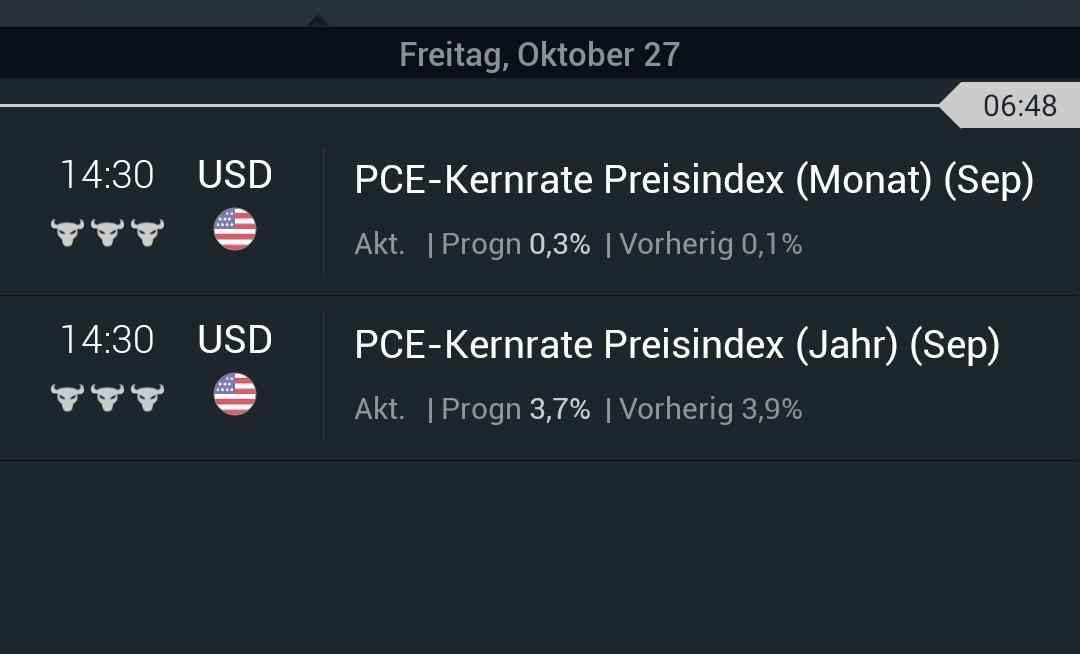Click the US flag icon of the monthly PCE event
Viewport: 1080px width, 654px height.
click(x=236, y=229)
